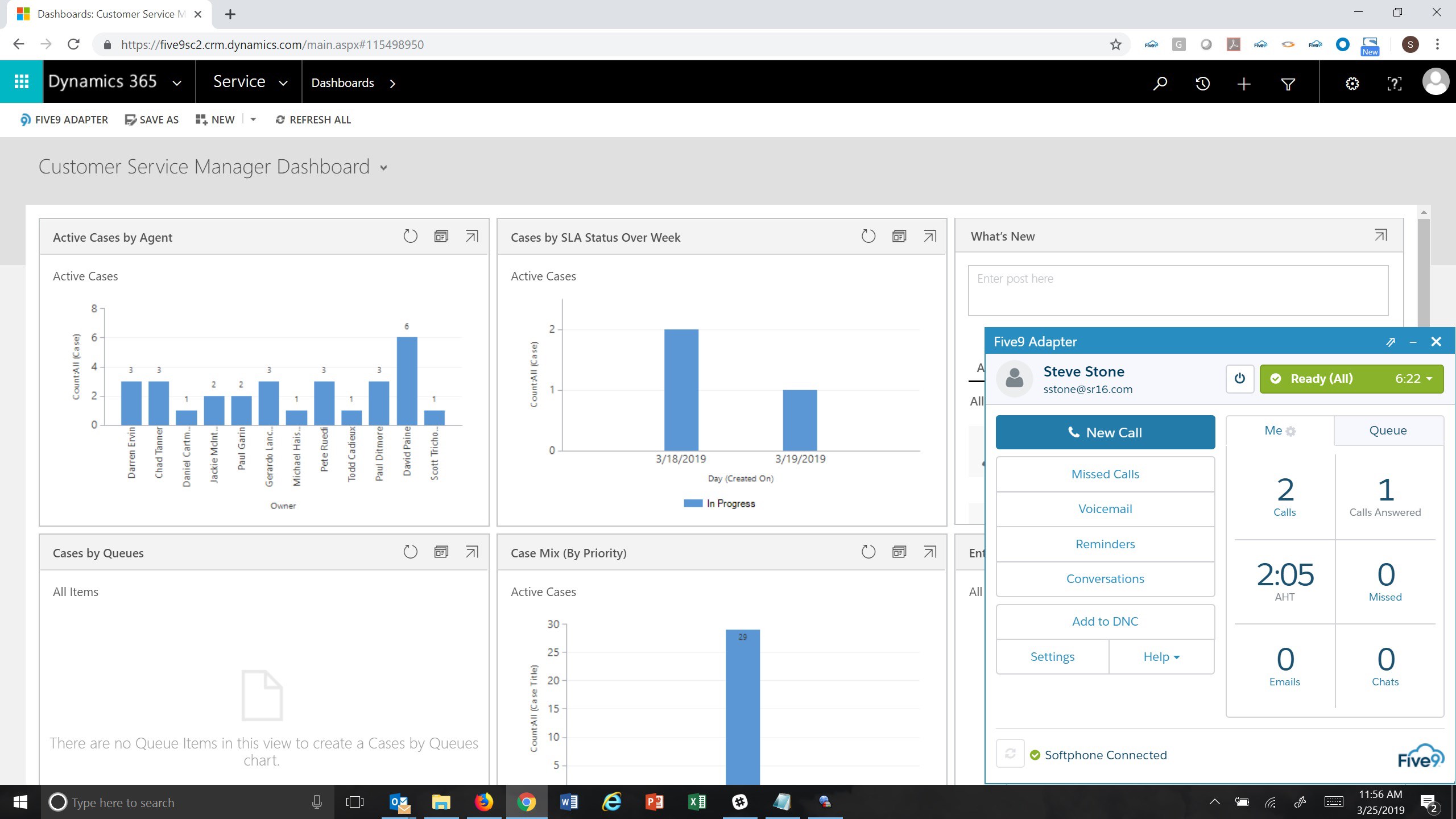Expand the Service area dropdown
Image resolution: width=1456 pixels, height=819 pixels.
point(283,83)
